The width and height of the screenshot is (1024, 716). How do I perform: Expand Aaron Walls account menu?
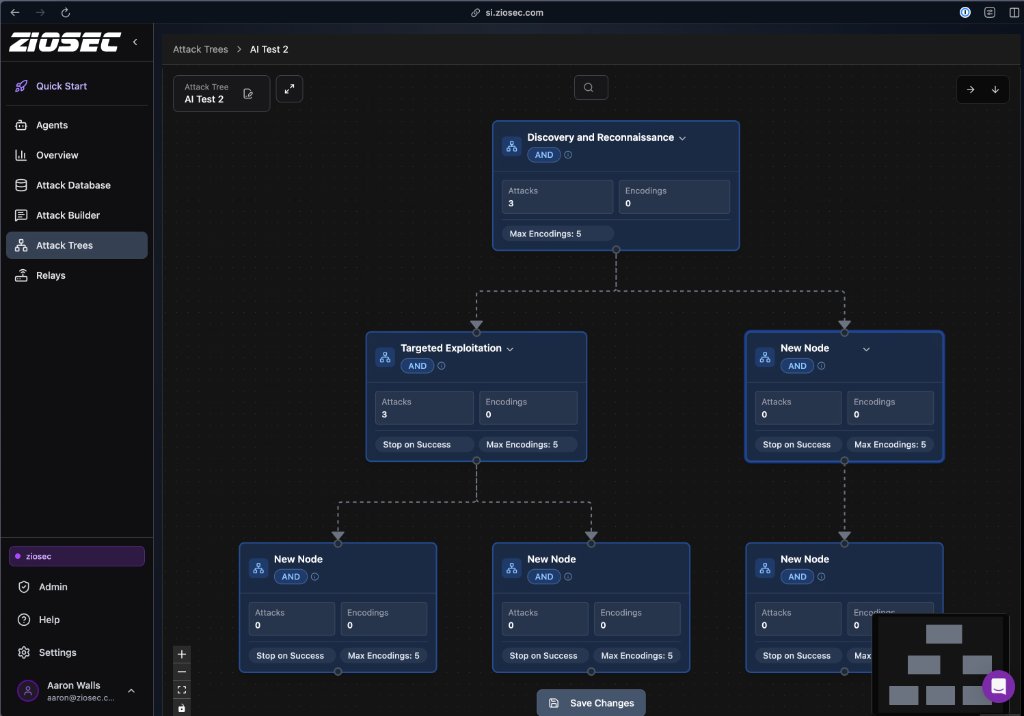131,691
